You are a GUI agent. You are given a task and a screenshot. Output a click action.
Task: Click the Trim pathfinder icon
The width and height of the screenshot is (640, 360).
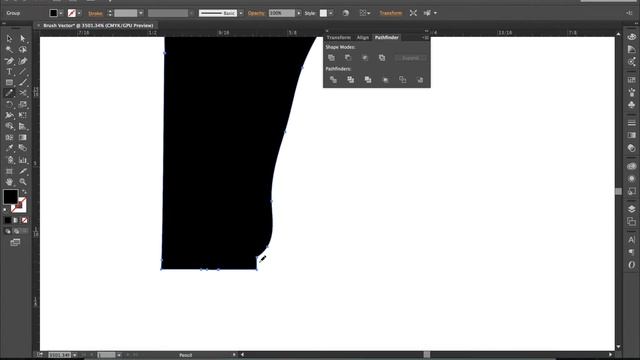[350, 80]
